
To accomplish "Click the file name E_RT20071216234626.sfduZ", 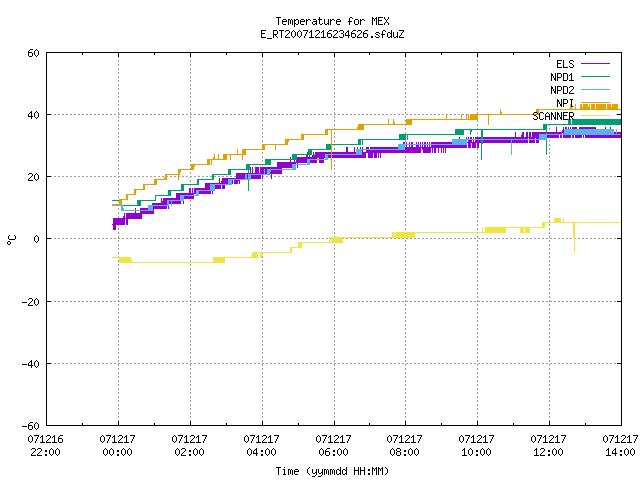I will 332,34.
